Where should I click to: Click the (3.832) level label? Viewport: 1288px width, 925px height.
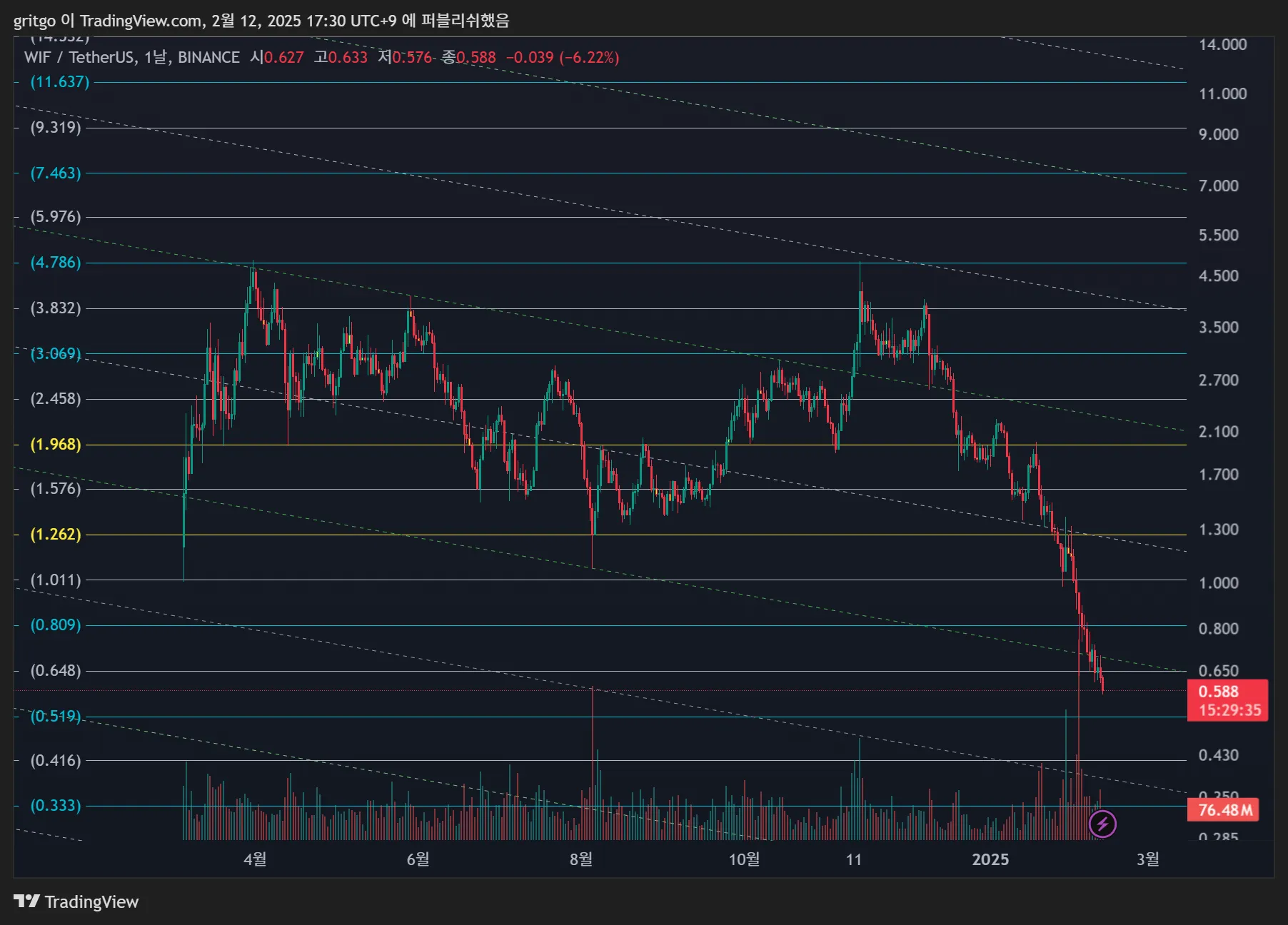pyautogui.click(x=56, y=308)
